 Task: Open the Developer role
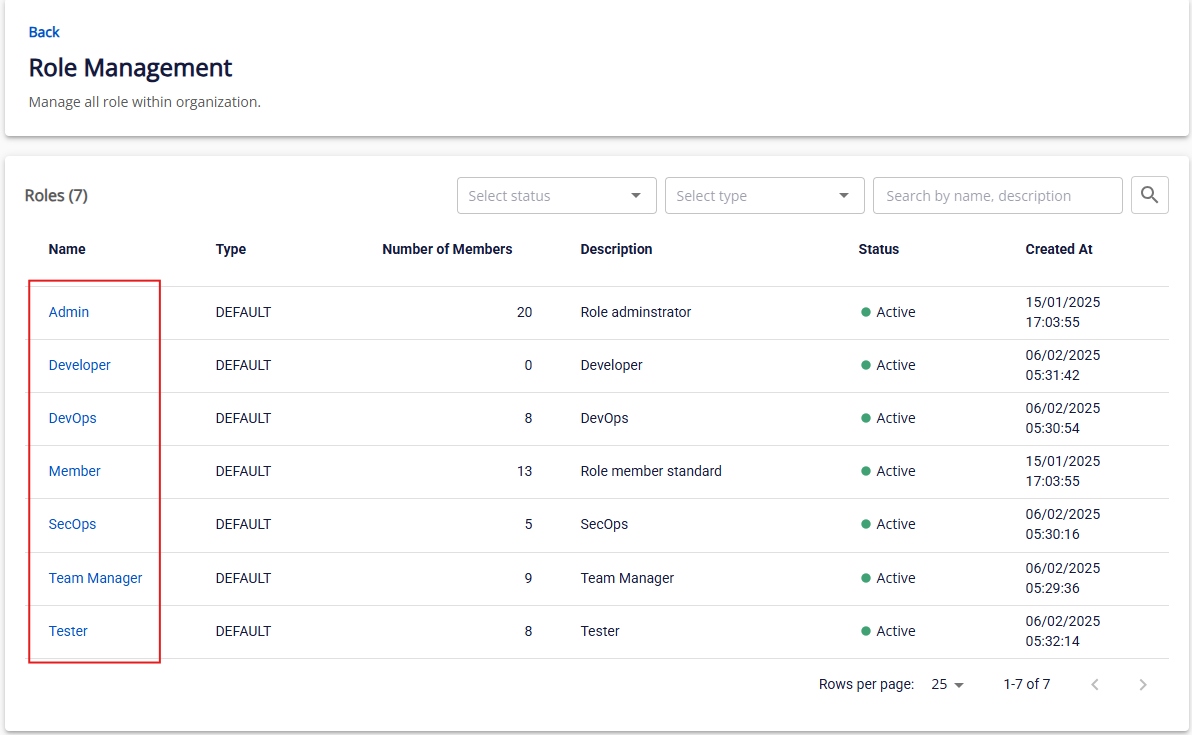pos(80,365)
